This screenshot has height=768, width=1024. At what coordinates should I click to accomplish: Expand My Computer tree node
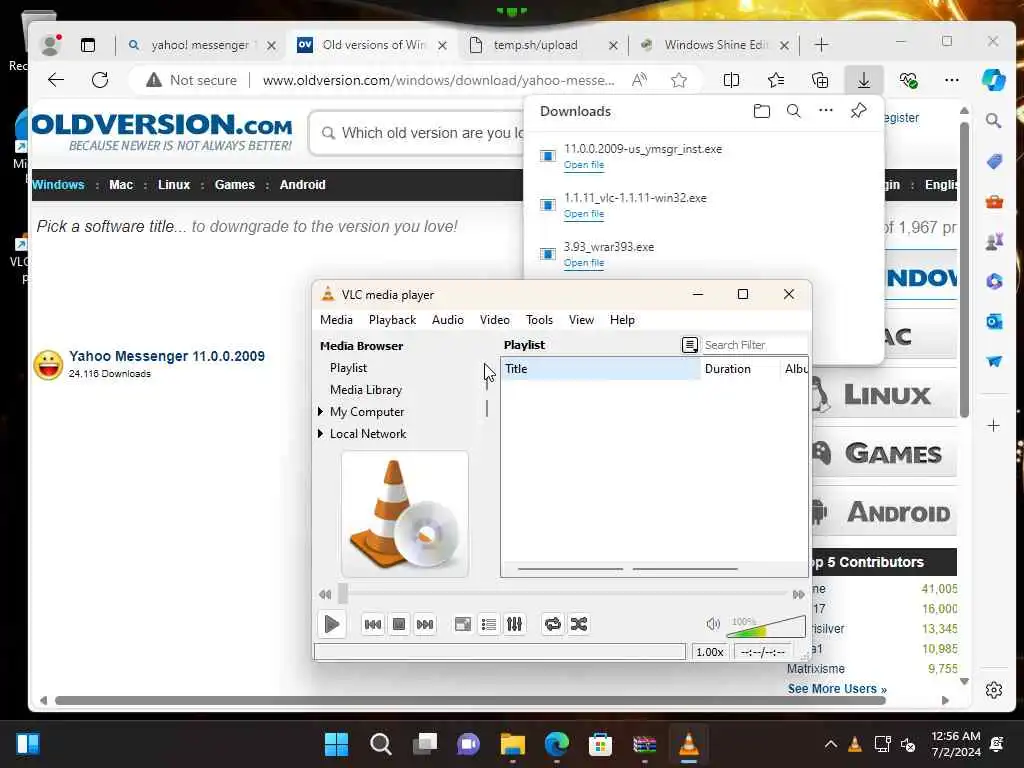point(321,411)
